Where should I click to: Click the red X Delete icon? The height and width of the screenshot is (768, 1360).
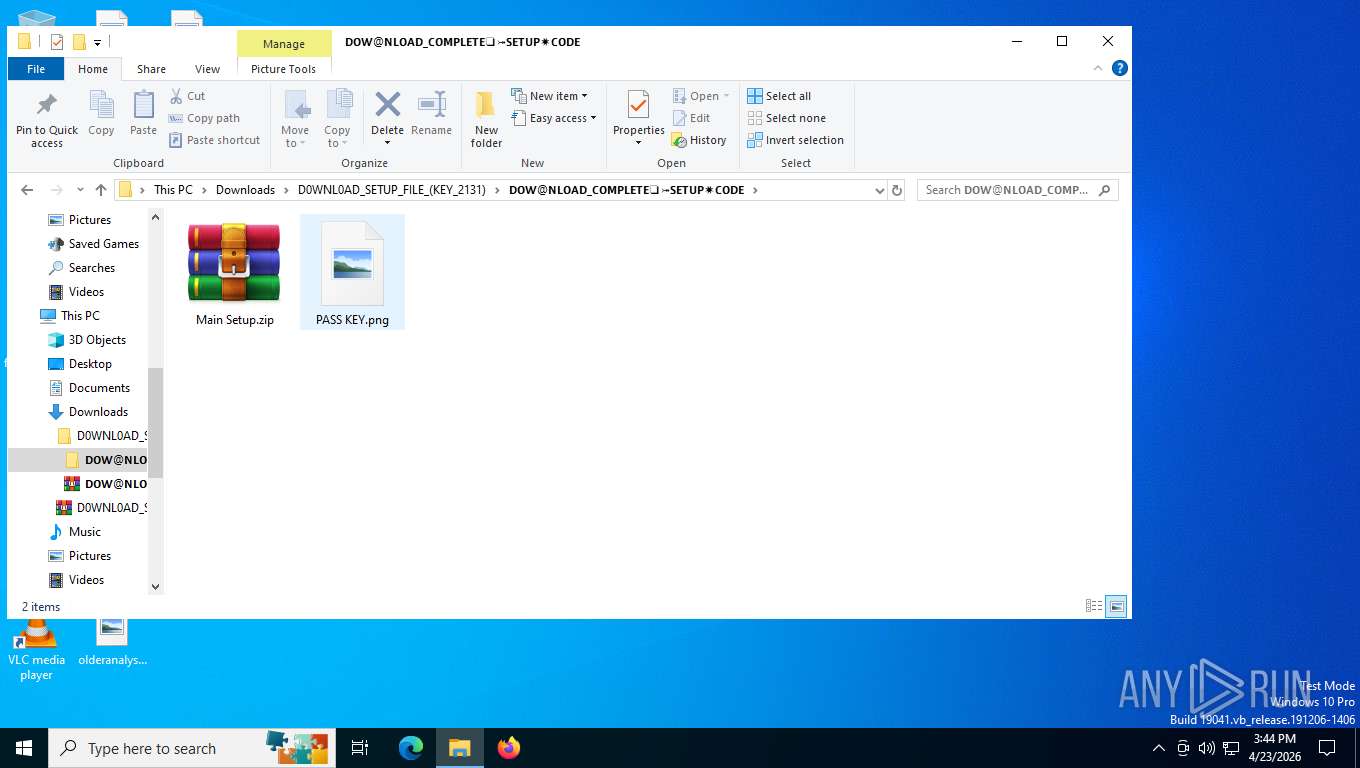tap(387, 105)
